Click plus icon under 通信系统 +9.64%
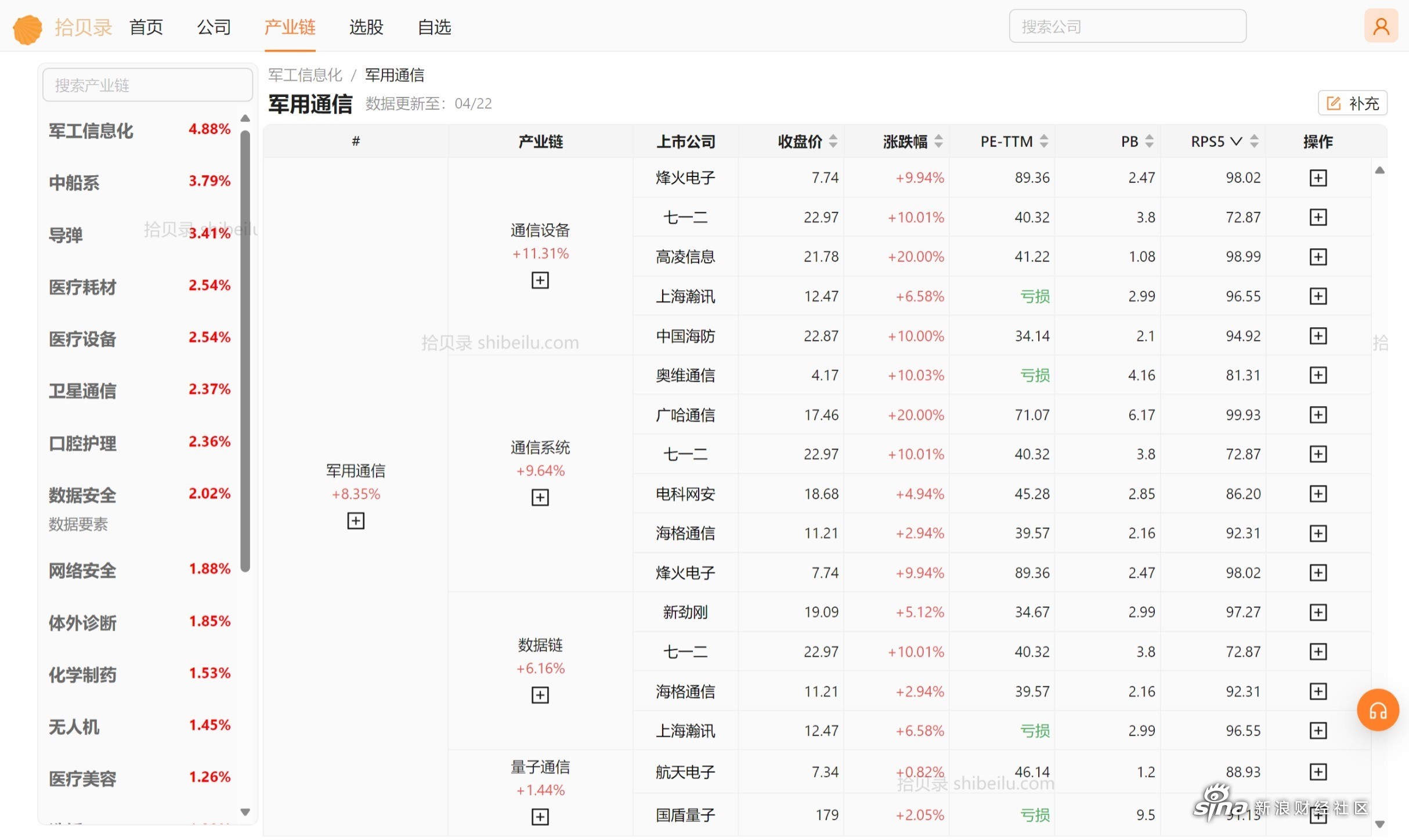This screenshot has height=840, width=1409. pyautogui.click(x=540, y=498)
